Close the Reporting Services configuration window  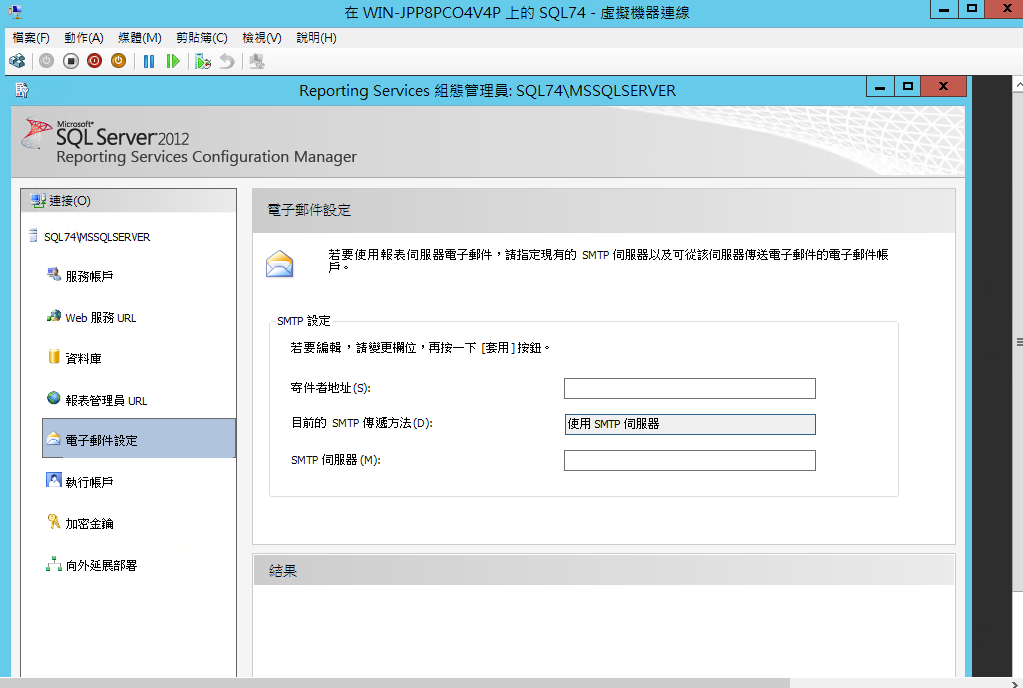tap(943, 86)
